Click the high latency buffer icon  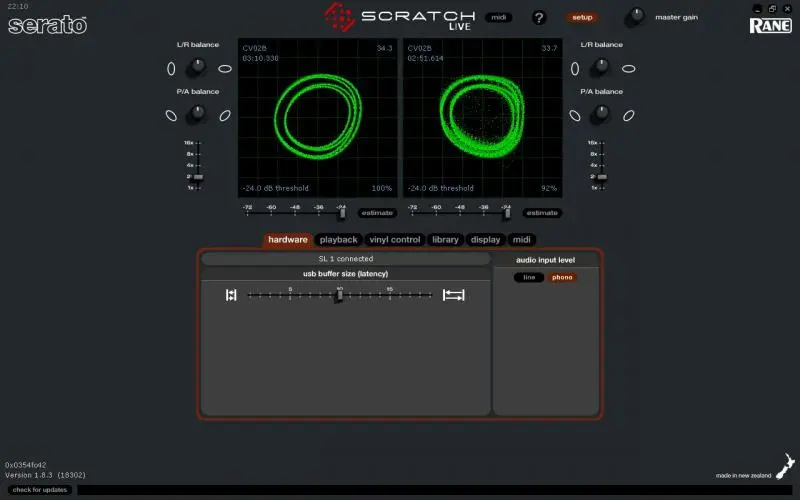454,295
